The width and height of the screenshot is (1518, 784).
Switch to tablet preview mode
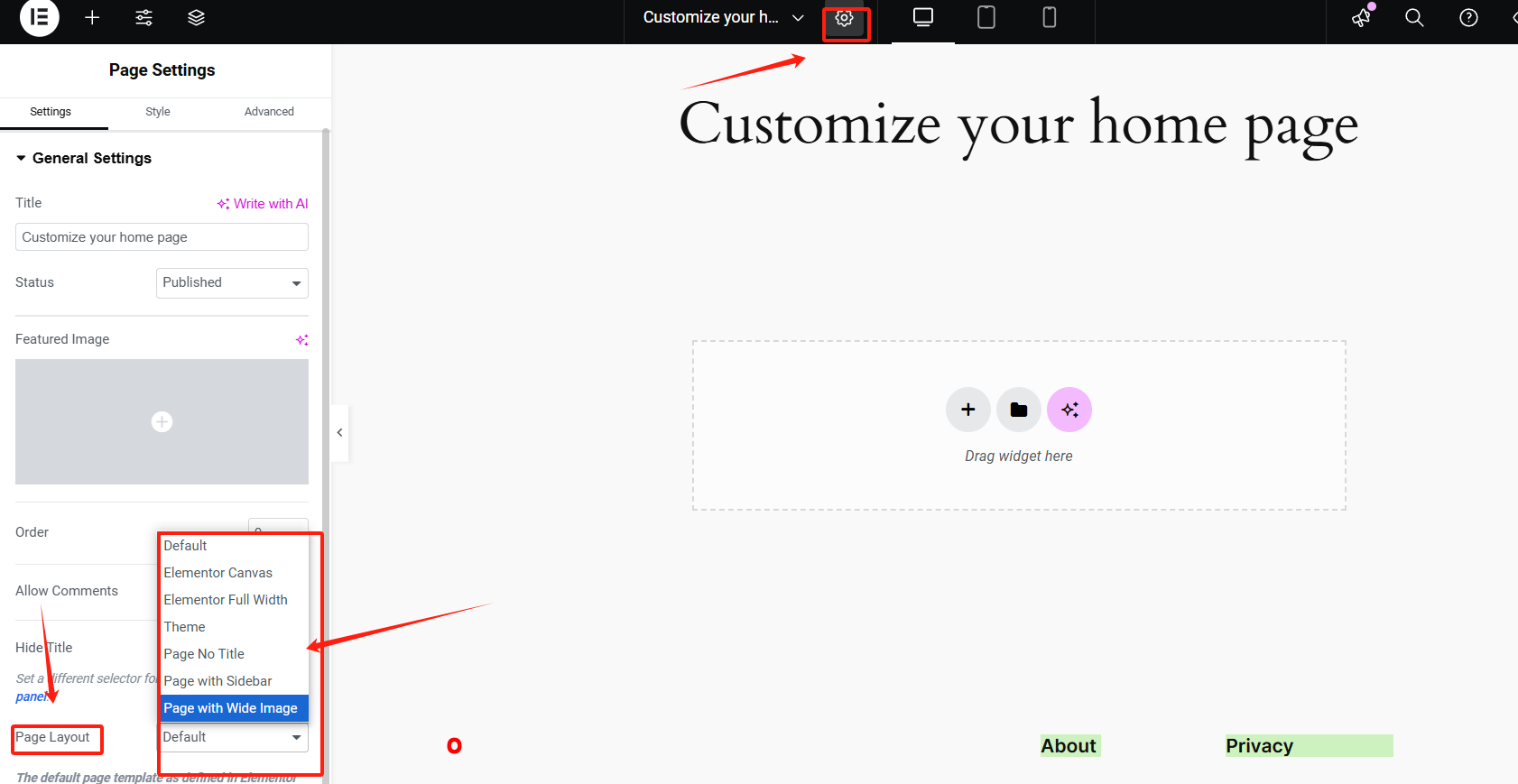[x=986, y=18]
